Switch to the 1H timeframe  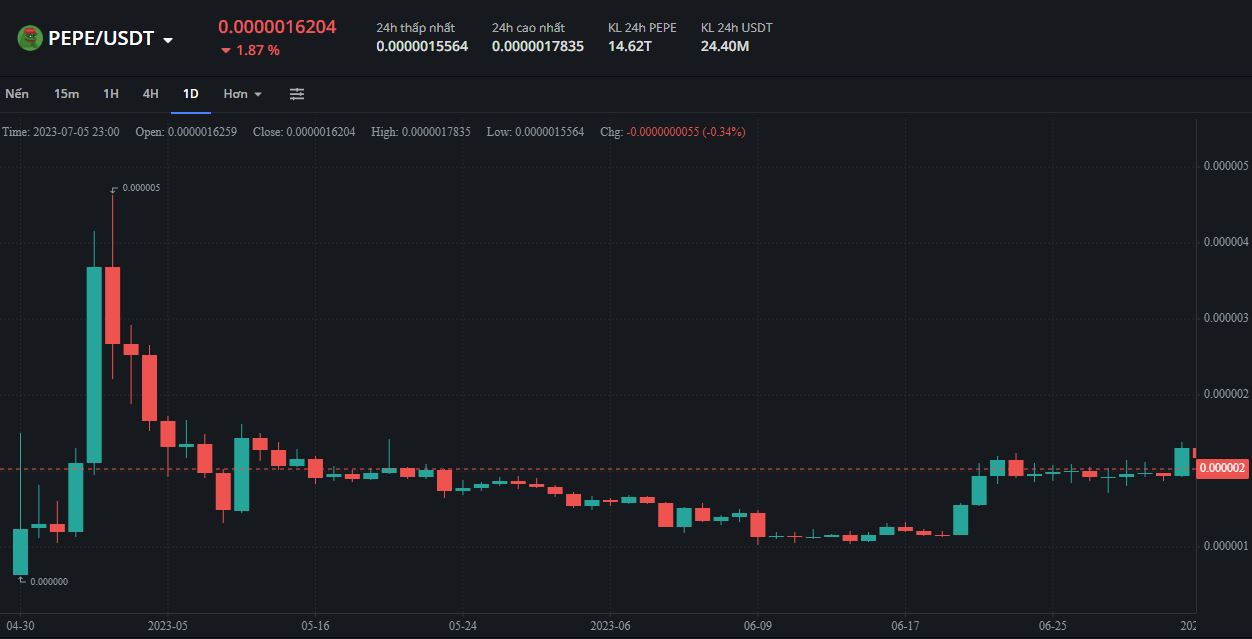pyautogui.click(x=111, y=94)
